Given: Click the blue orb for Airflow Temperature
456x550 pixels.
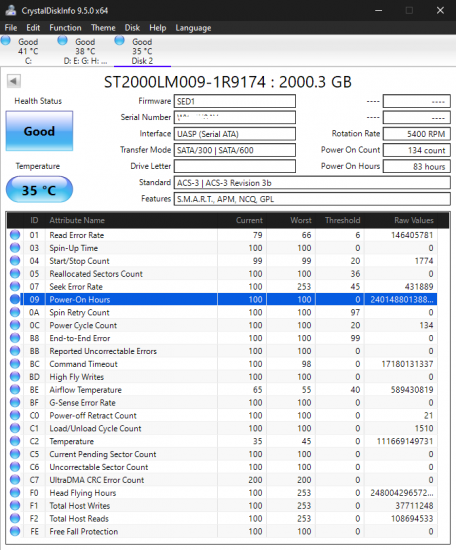Looking at the screenshot, I should click(x=15, y=389).
